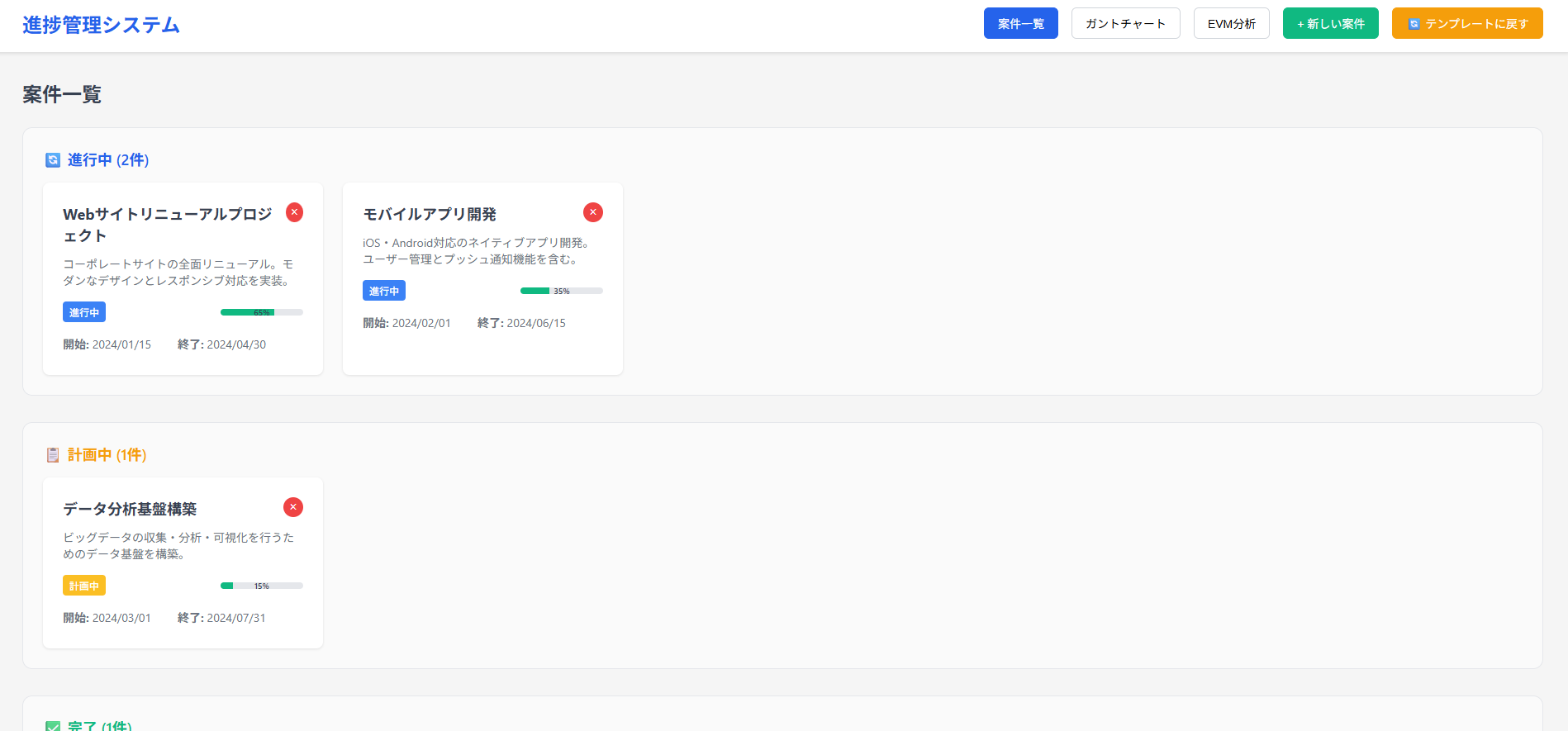Click the 進捗管理システム title logo
The width and height of the screenshot is (1568, 731).
point(101,25)
